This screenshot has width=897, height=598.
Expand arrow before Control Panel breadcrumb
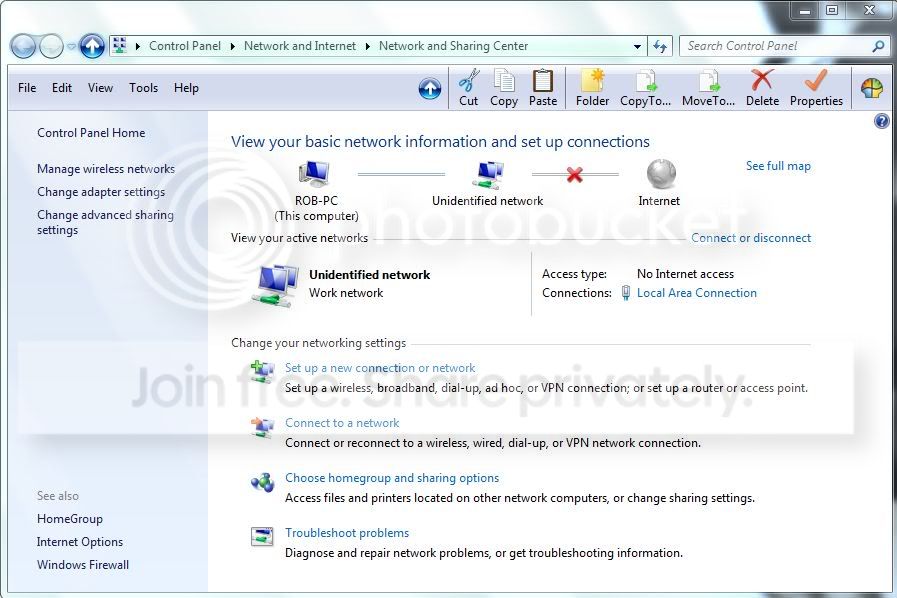(x=138, y=46)
